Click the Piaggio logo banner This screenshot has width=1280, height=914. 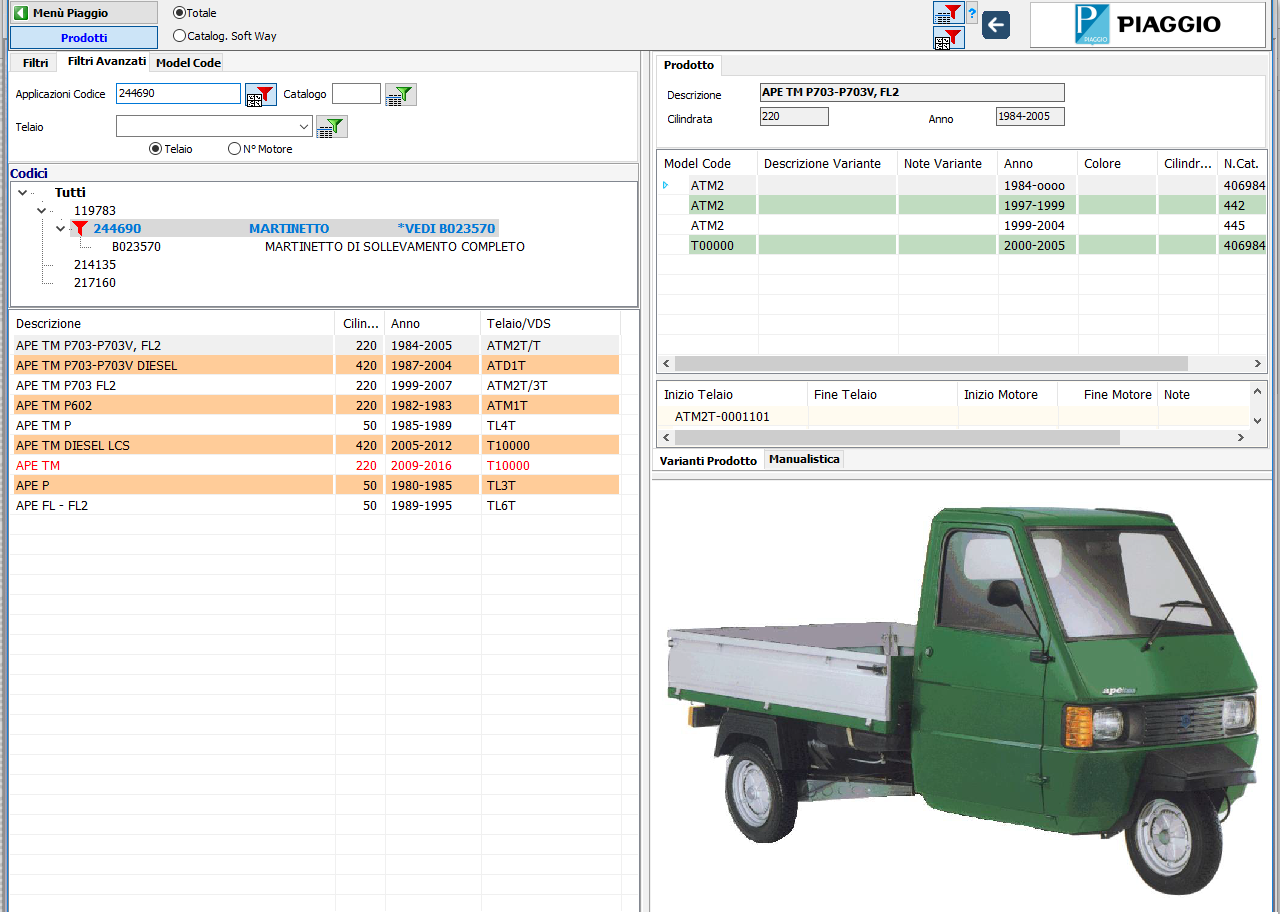1147,25
